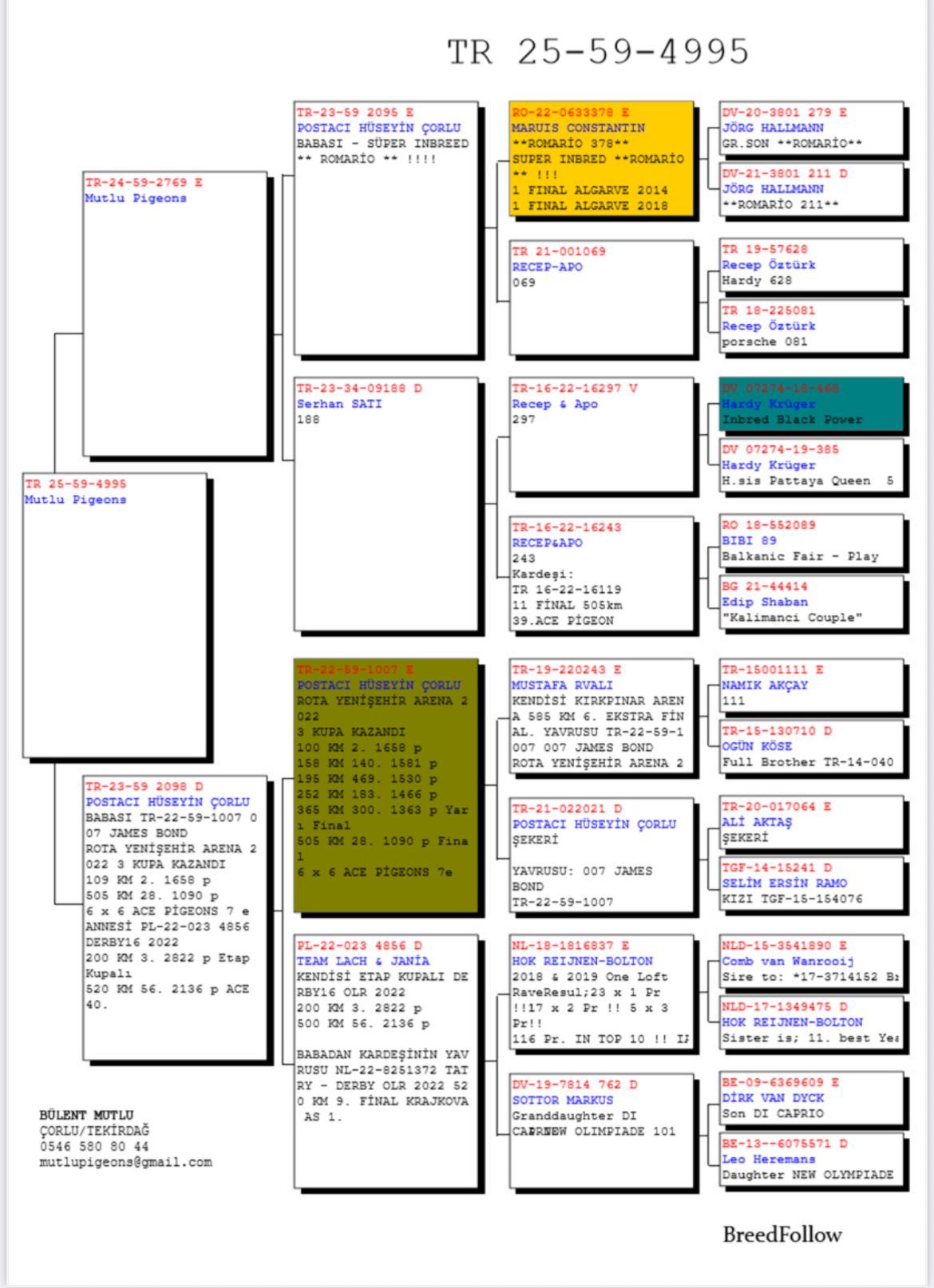This screenshot has height=1288, width=934.
Task: Click the NL-18-1816837 HOK REIJNEN-BOLTON box
Action: tap(600, 992)
